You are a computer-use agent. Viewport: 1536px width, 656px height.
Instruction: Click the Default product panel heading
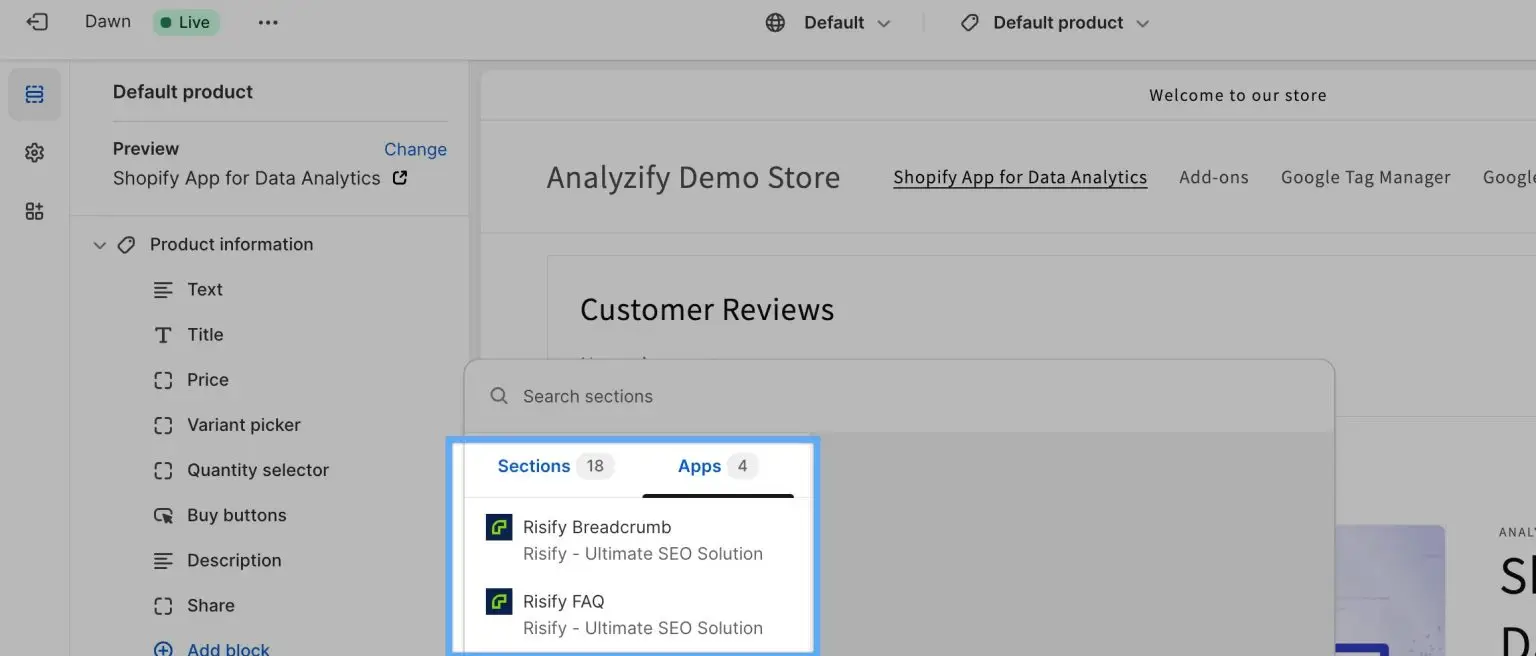183,92
